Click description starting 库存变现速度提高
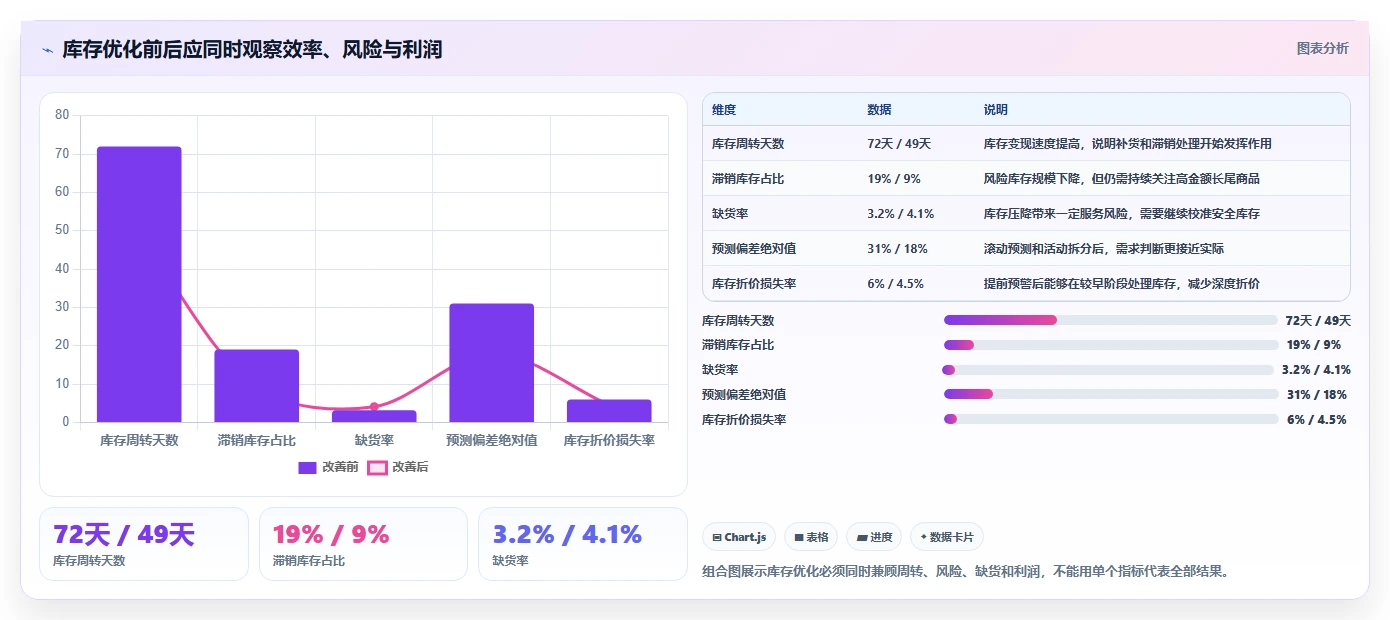 coord(1128,144)
